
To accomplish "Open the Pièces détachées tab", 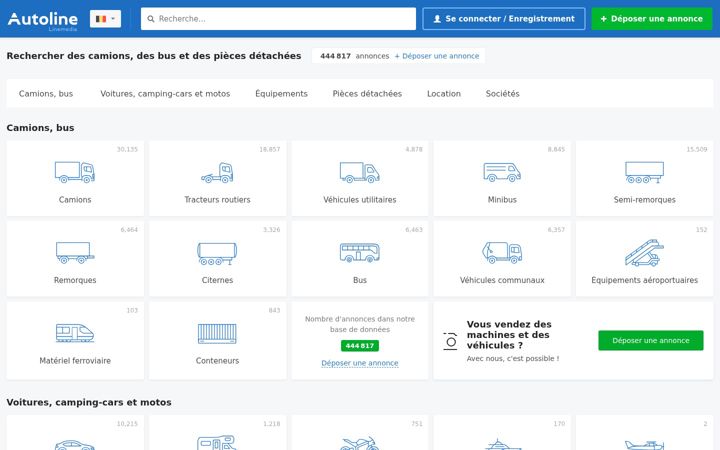I will coord(367,94).
